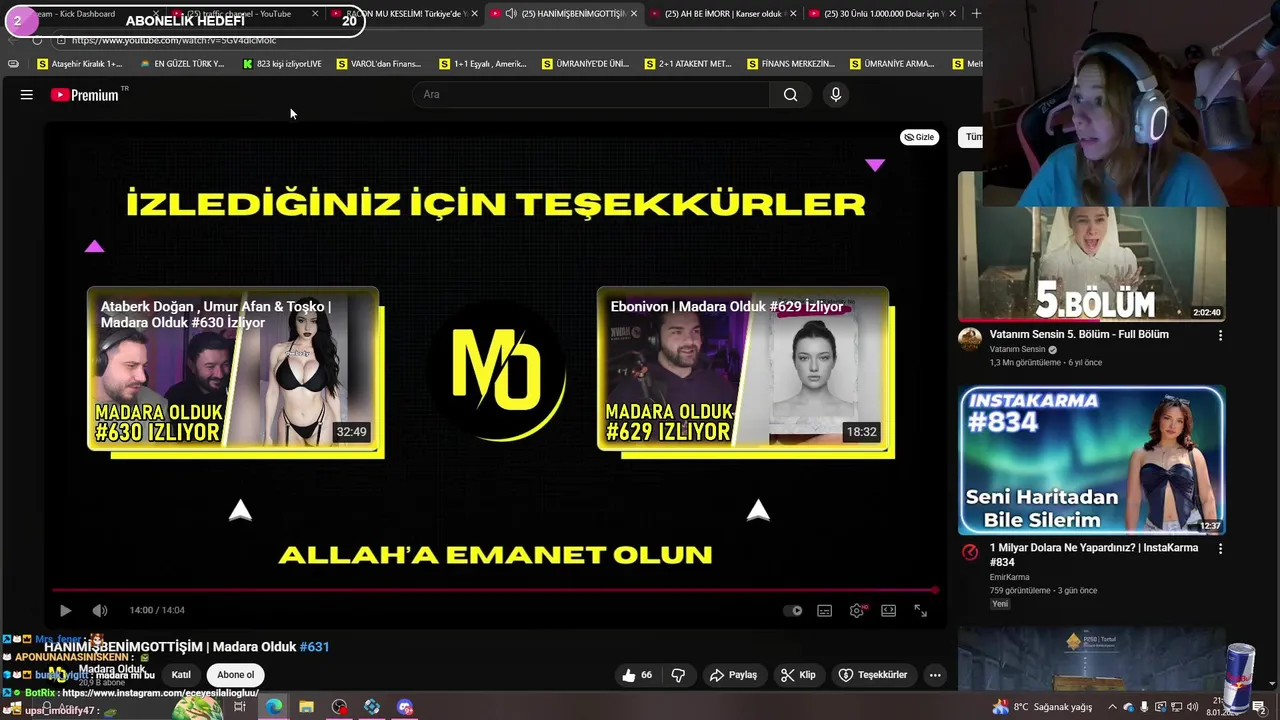The width and height of the screenshot is (1280, 720).
Task: Mute the video using the volume icon
Action: [100, 610]
